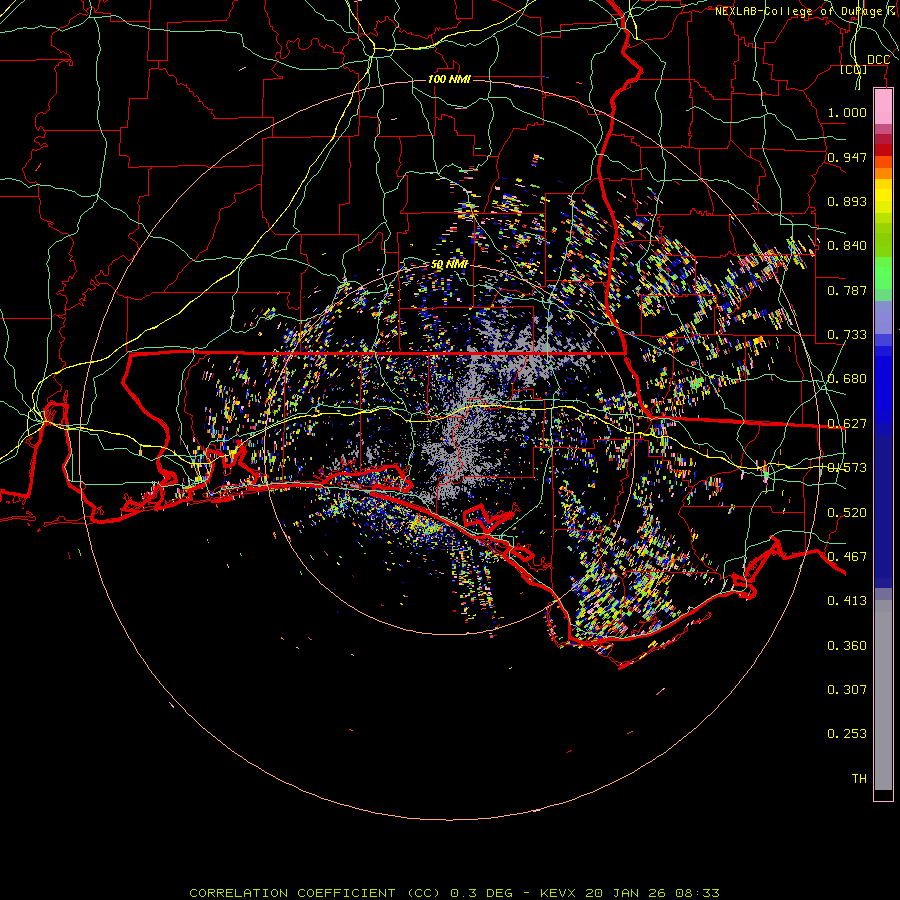
Task: Pick the red swatch on the colorbar
Action: (883, 150)
